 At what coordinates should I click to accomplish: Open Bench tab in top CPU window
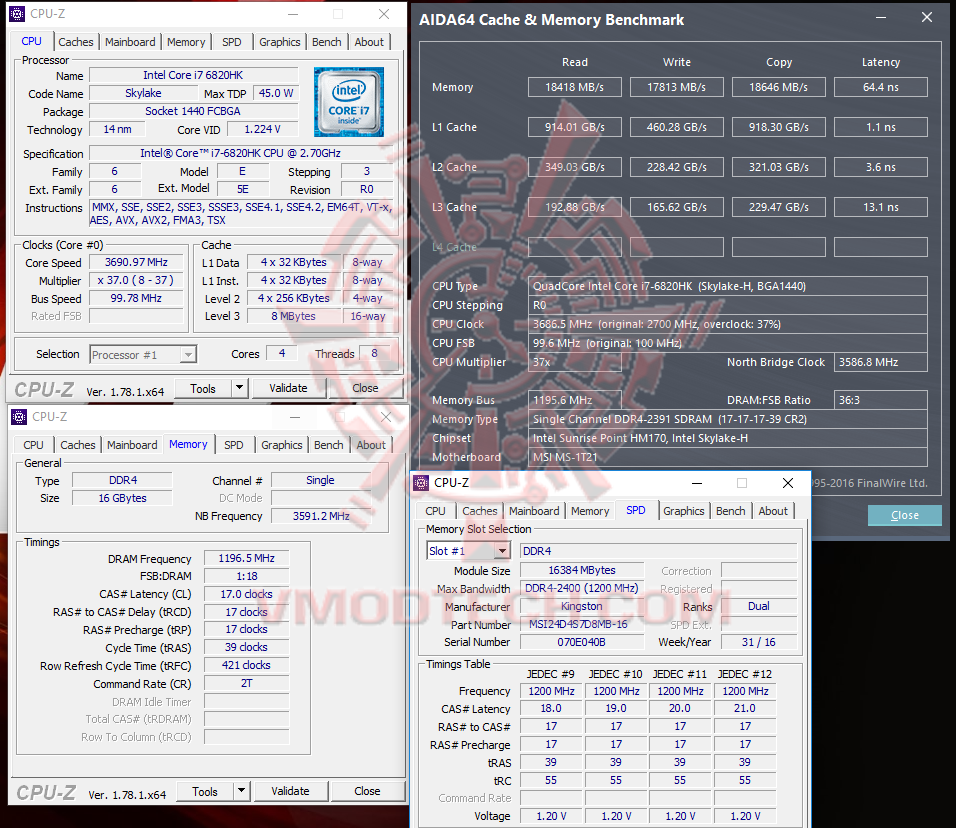[327, 42]
